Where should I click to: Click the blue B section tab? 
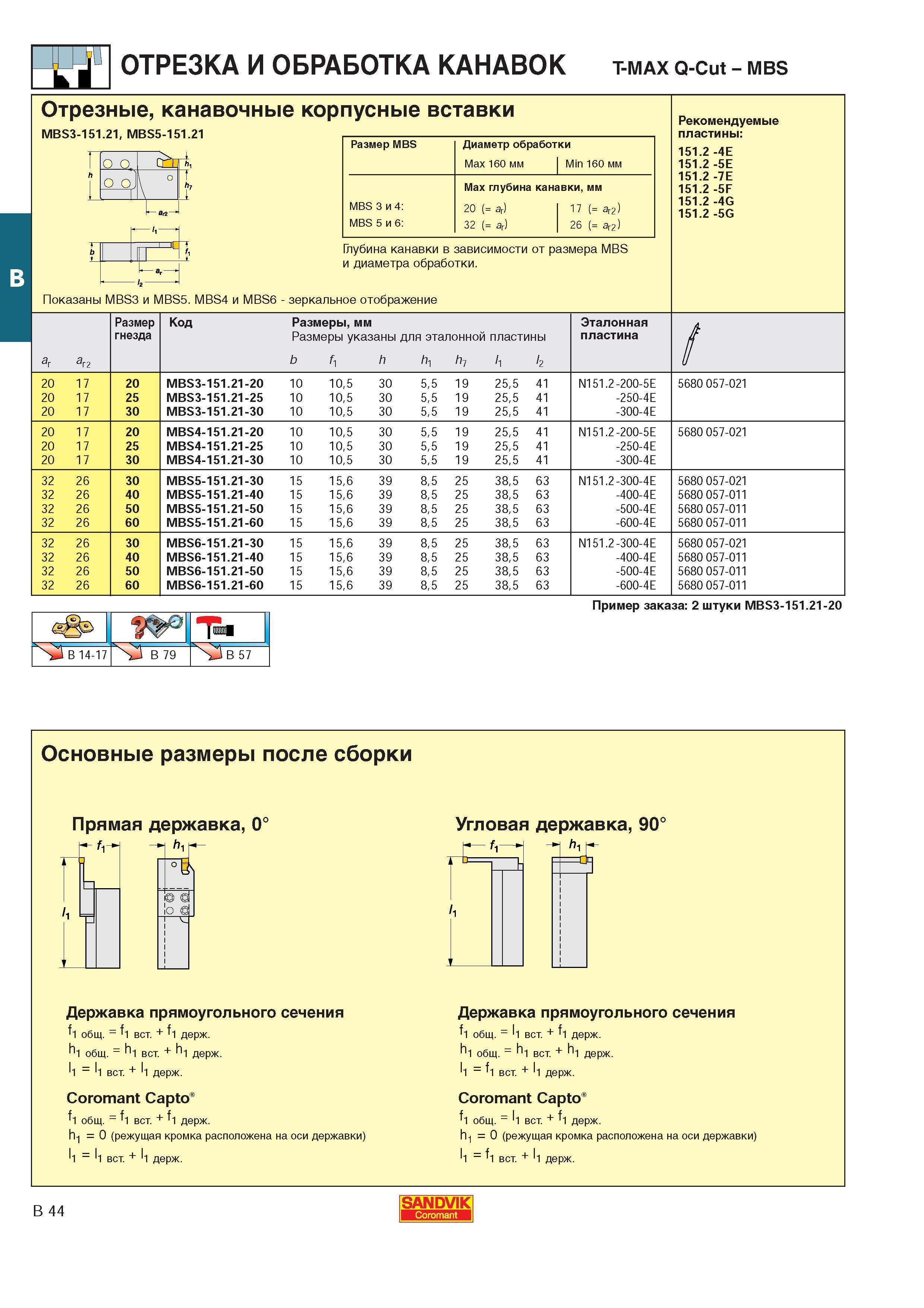(16, 277)
